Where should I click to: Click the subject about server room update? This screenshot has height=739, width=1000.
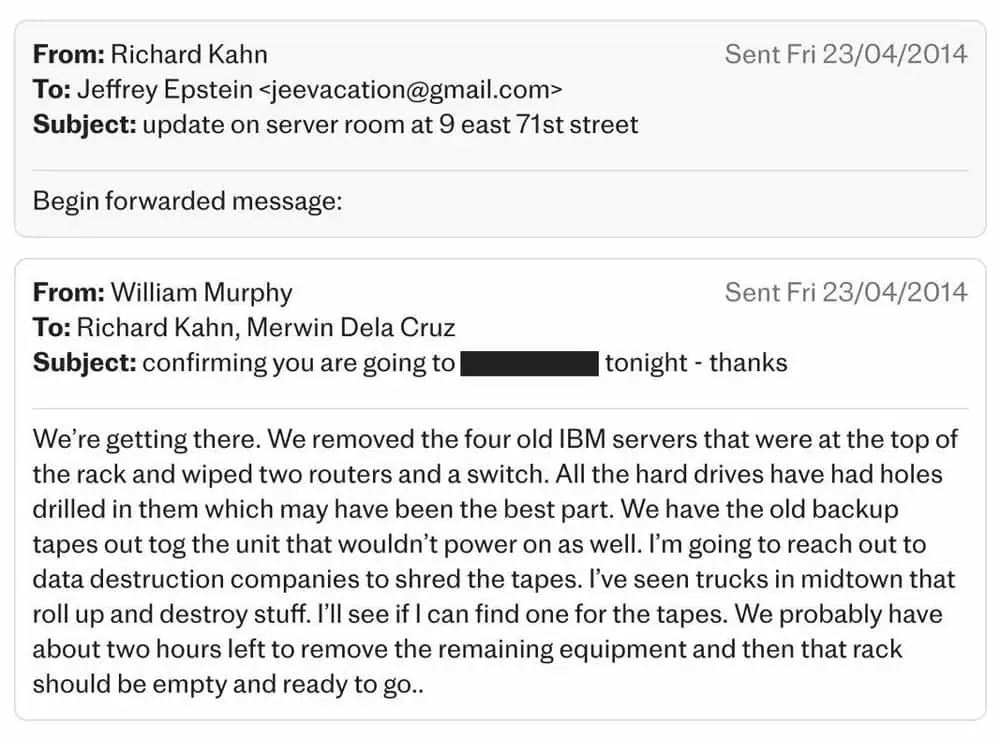point(390,125)
